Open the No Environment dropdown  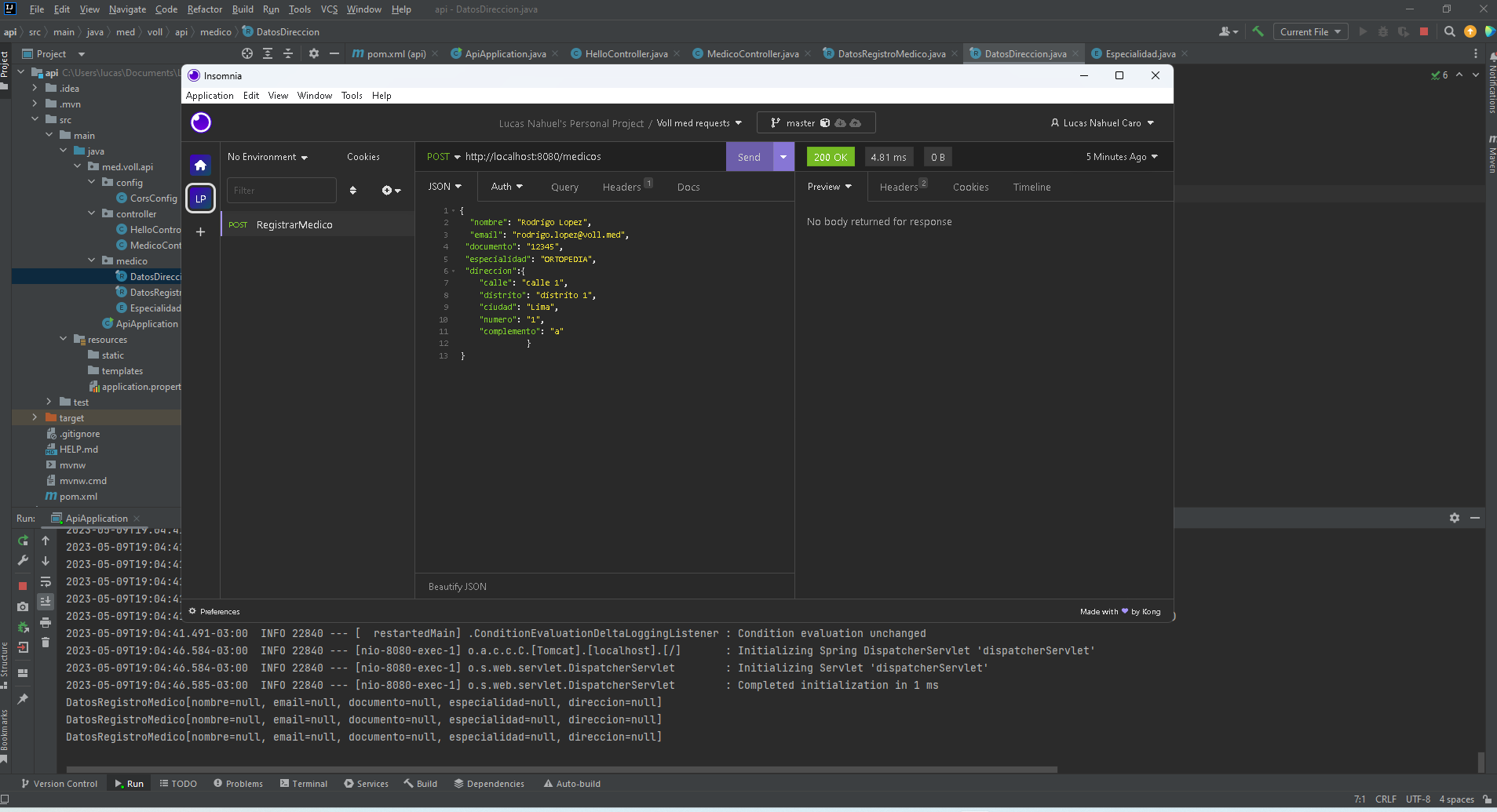pos(268,157)
